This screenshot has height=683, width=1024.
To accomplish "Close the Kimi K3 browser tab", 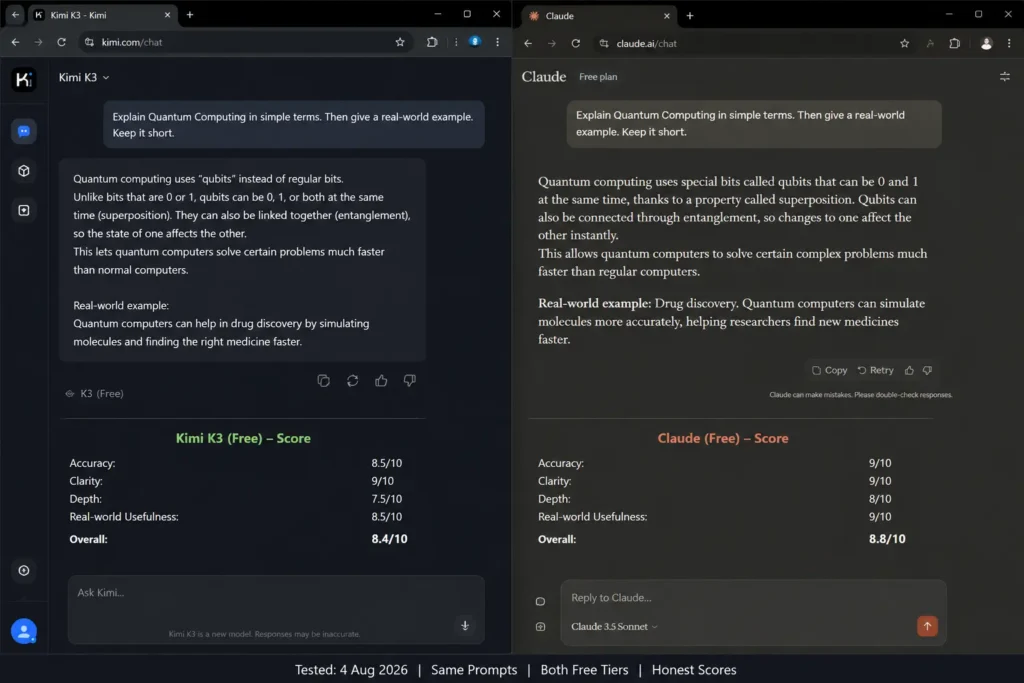I will click(x=167, y=15).
